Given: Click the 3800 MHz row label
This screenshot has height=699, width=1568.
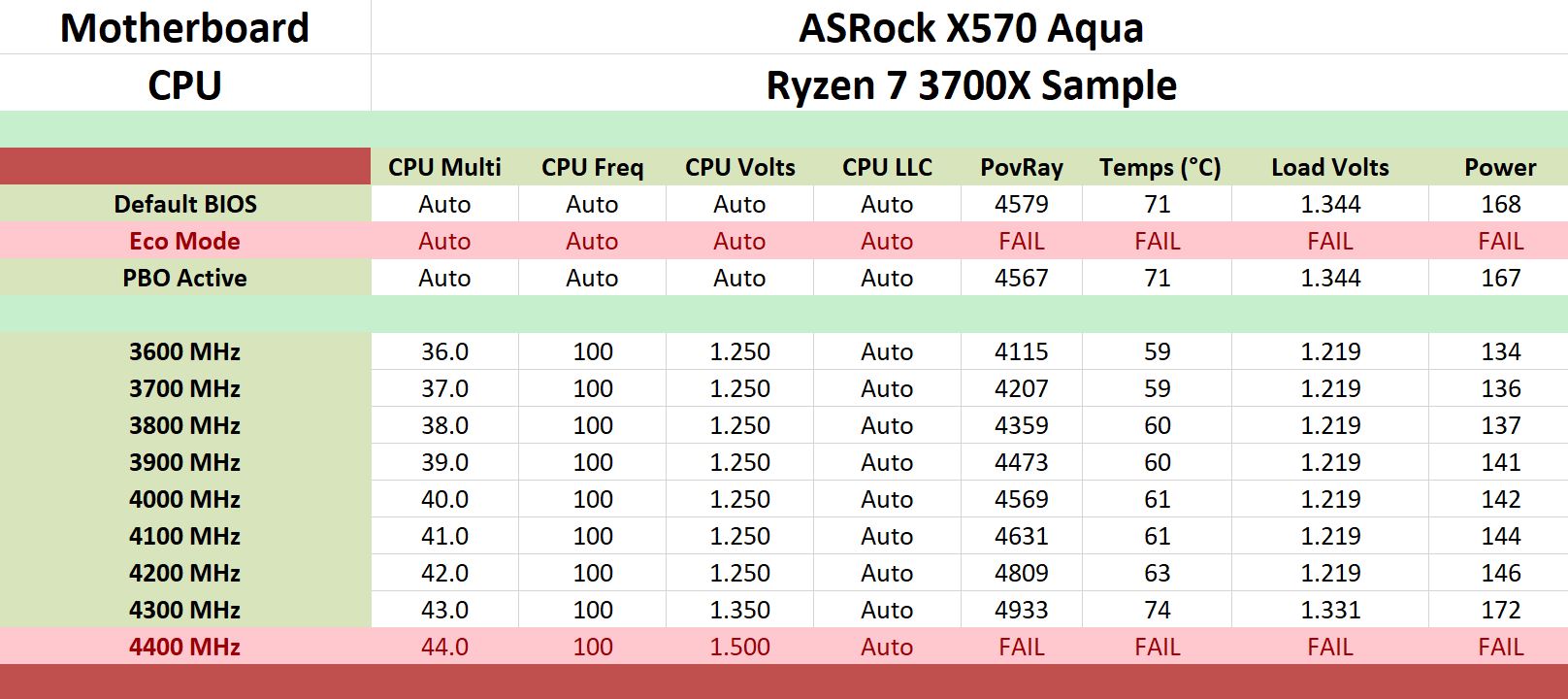Looking at the screenshot, I should (184, 425).
